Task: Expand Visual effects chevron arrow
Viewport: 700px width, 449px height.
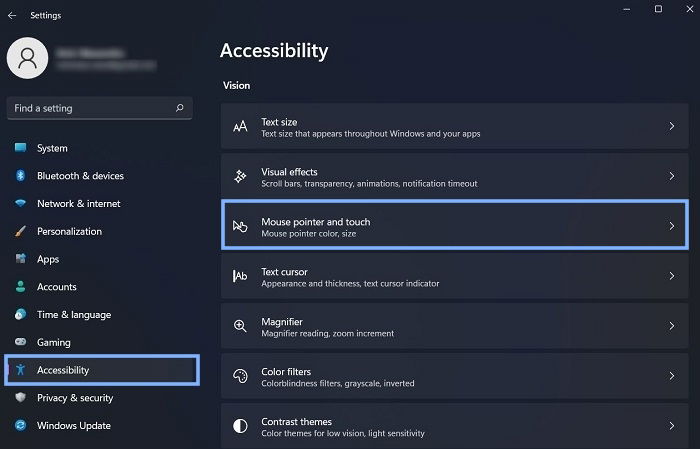Action: point(671,176)
